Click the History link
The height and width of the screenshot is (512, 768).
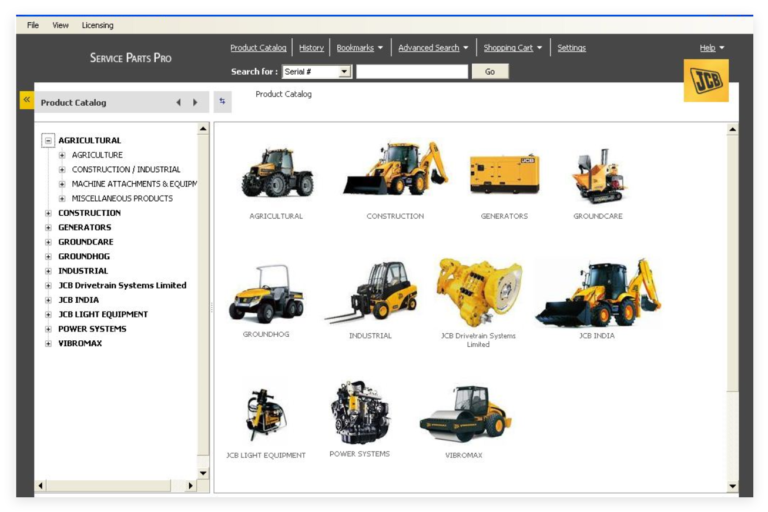click(x=311, y=48)
